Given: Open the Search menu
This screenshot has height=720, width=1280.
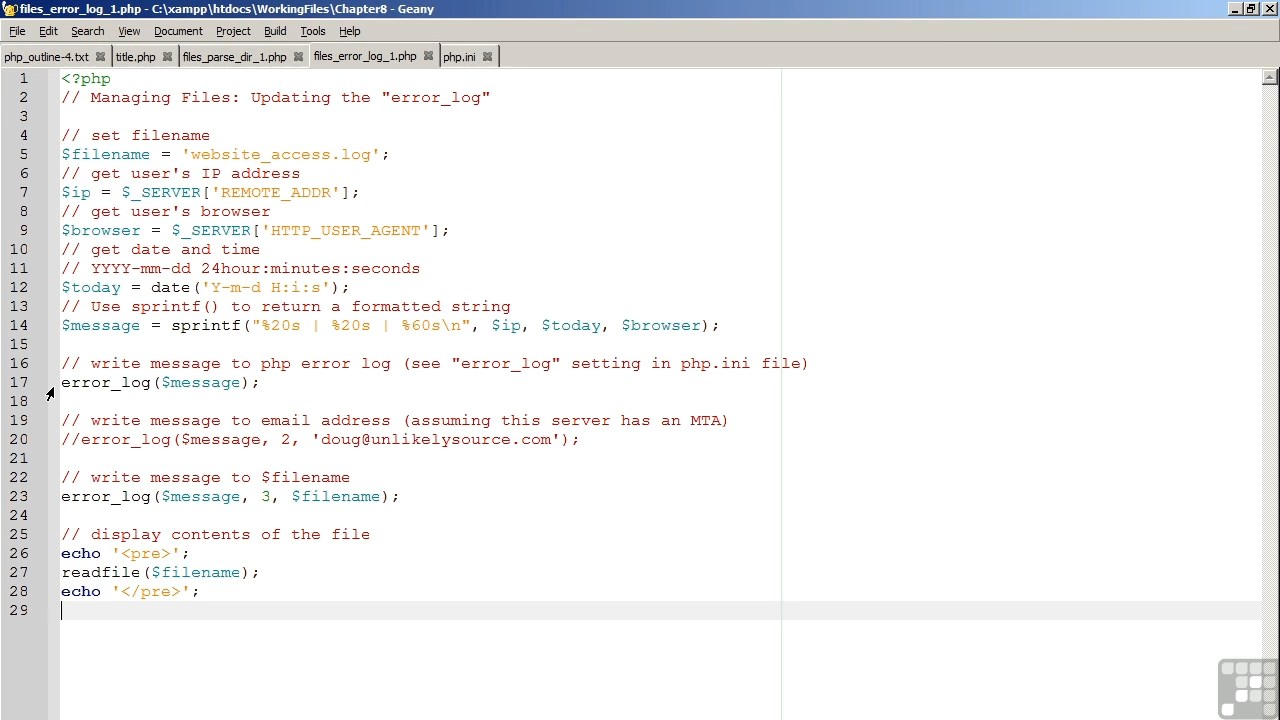Looking at the screenshot, I should pyautogui.click(x=87, y=31).
